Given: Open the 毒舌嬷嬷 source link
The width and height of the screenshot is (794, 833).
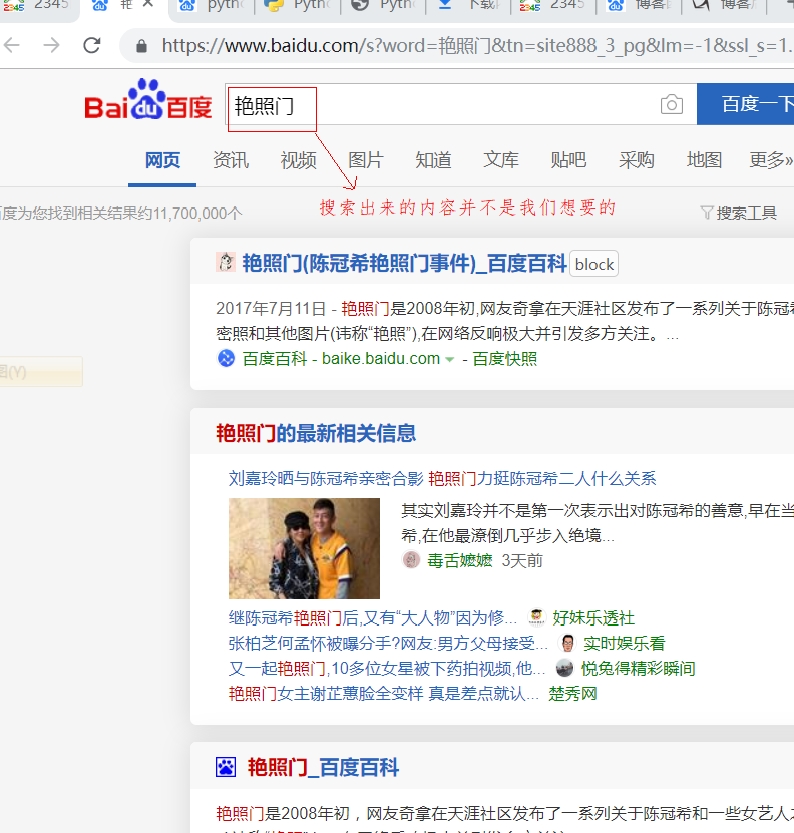Looking at the screenshot, I should [460, 560].
